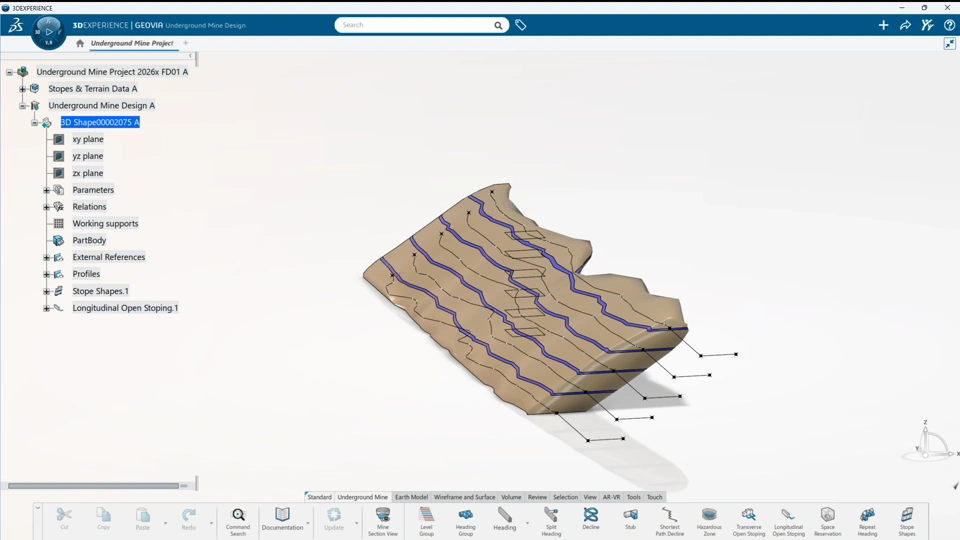Select the Level Group tool
The image size is (960, 540).
tap(426, 522)
